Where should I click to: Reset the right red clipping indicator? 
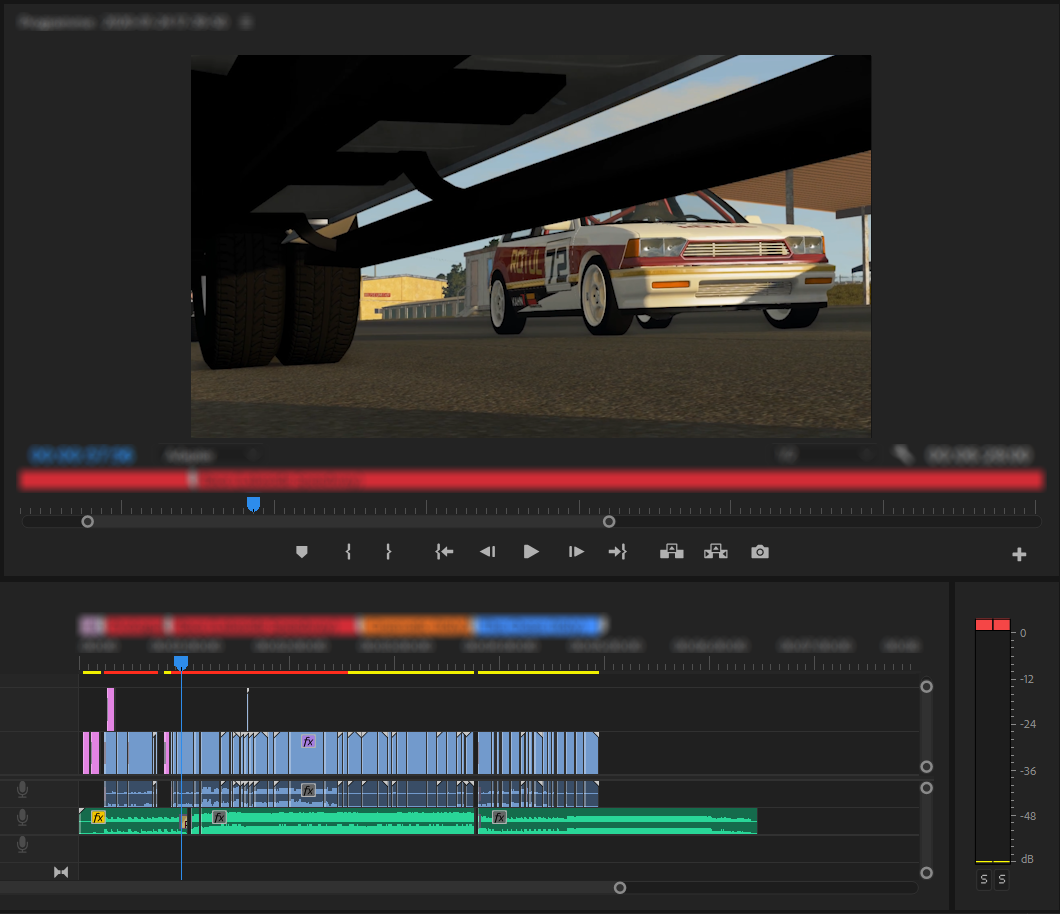coord(1002,625)
